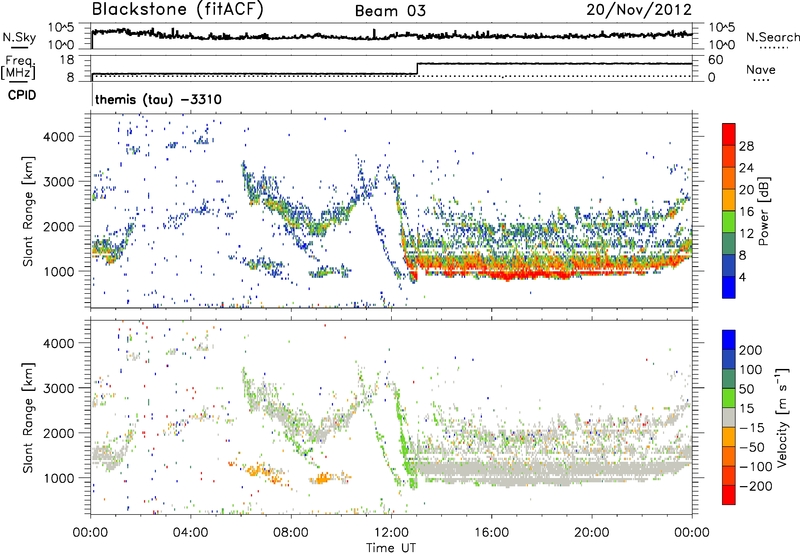Image resolution: width=800 pixels, height=554 pixels.
Task: Click the '2000' tick of the velocity panel
Action: coord(59,433)
